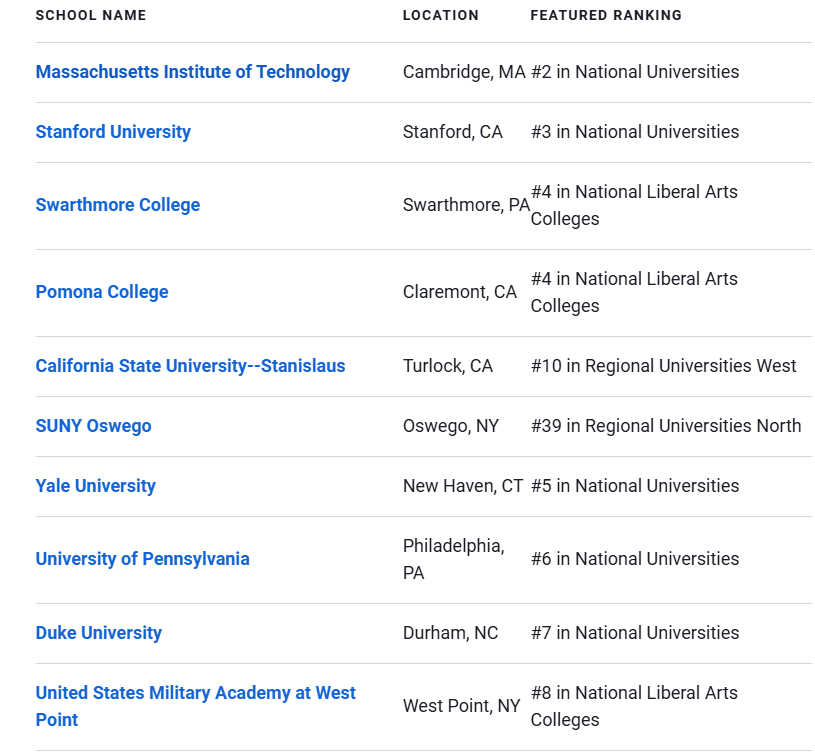Click the Yale University link

click(96, 486)
